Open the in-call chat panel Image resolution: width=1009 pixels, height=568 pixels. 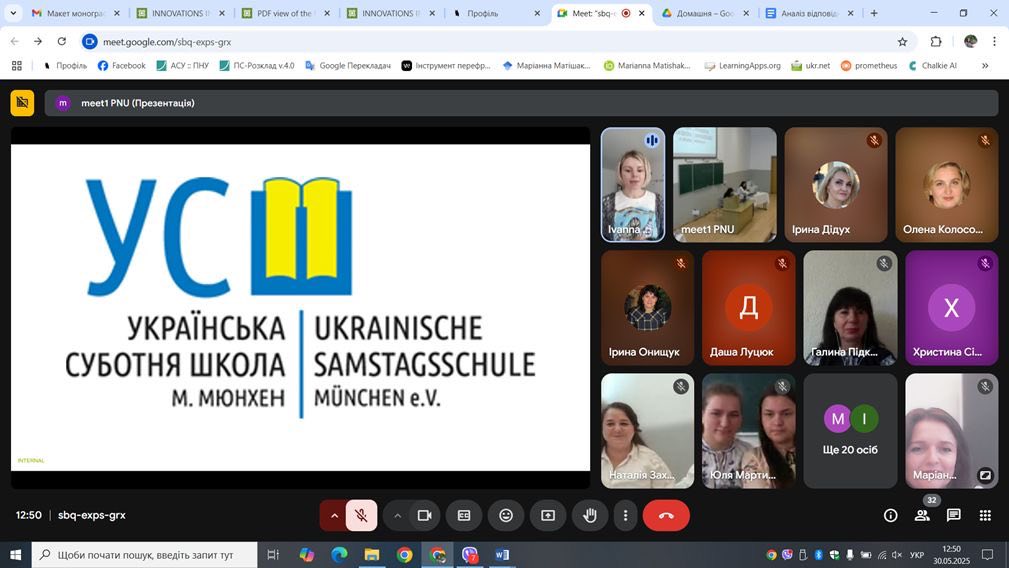point(954,515)
